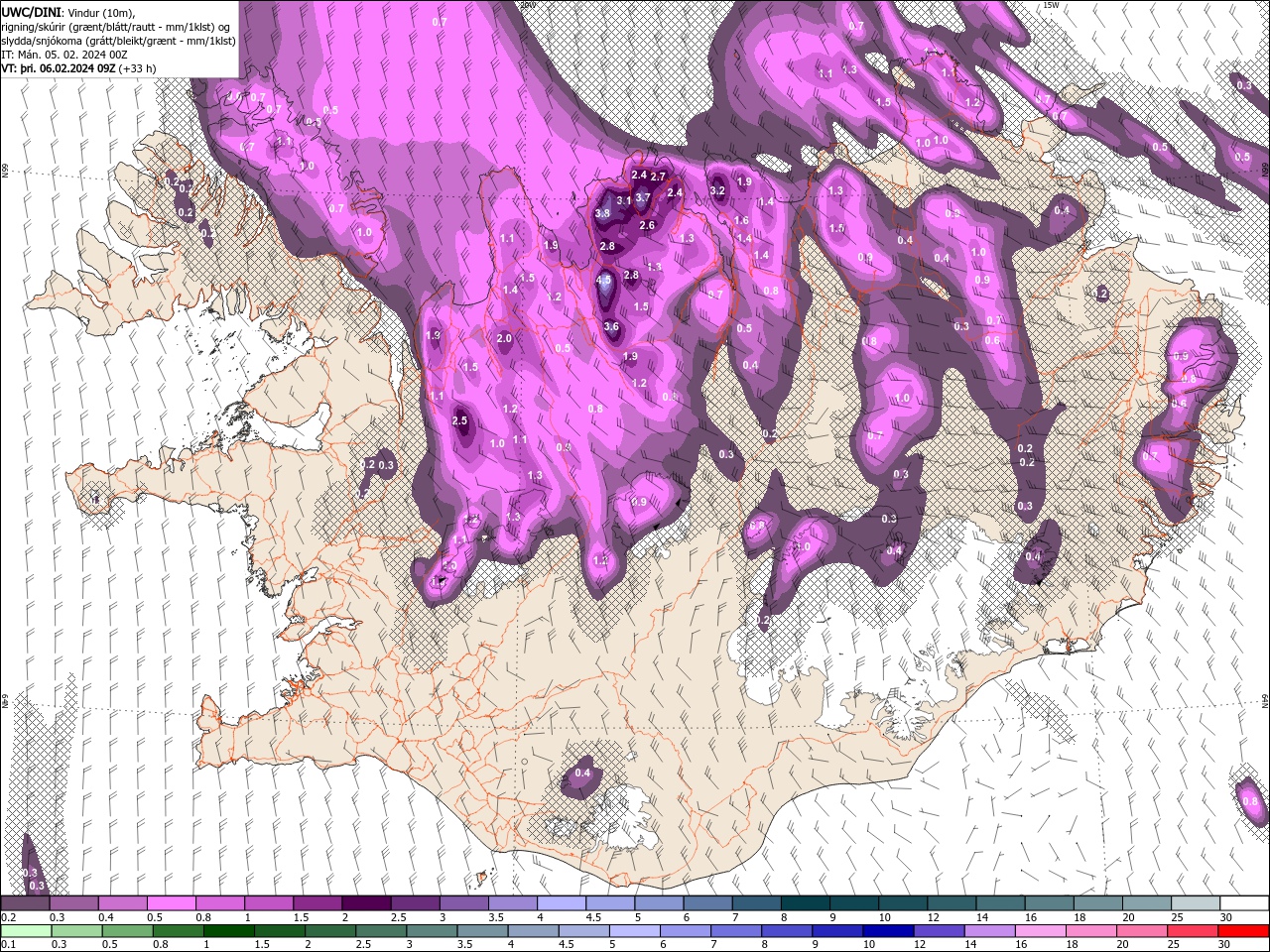Image resolution: width=1270 pixels, height=952 pixels.
Task: Pick the dark teal snow swatch between 8 and 9
Action: pos(805,902)
